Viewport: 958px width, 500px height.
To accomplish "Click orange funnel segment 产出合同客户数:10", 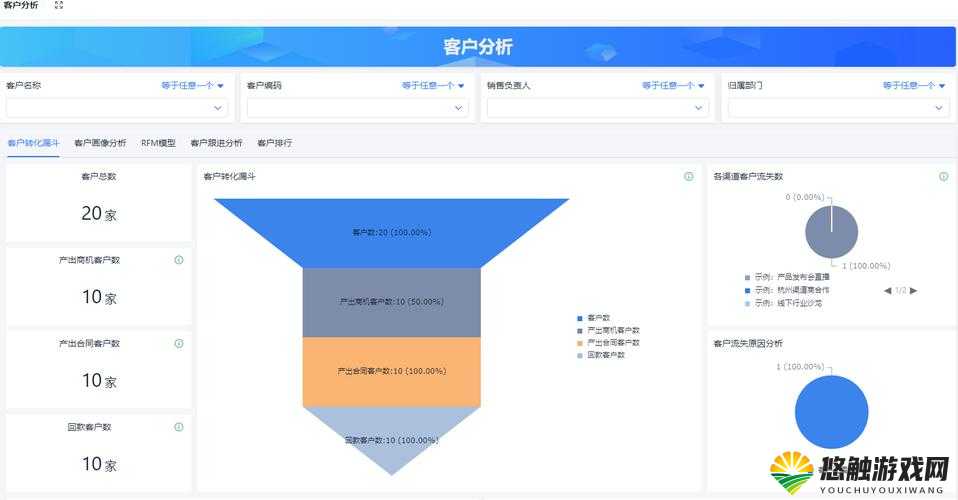I will [392, 372].
